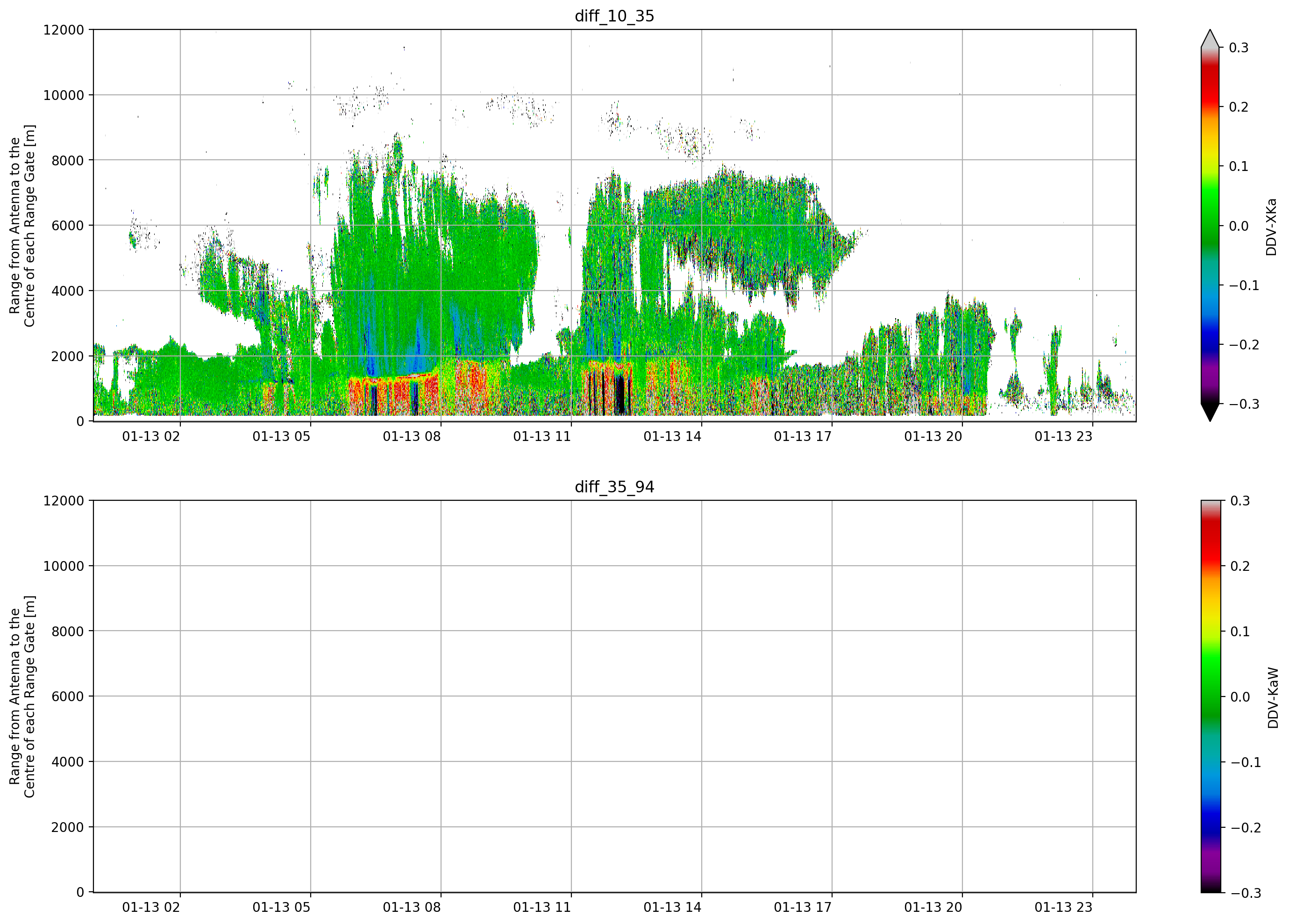
Task: Click the DDV-KaW colorbar gradient
Action: click(1210, 697)
